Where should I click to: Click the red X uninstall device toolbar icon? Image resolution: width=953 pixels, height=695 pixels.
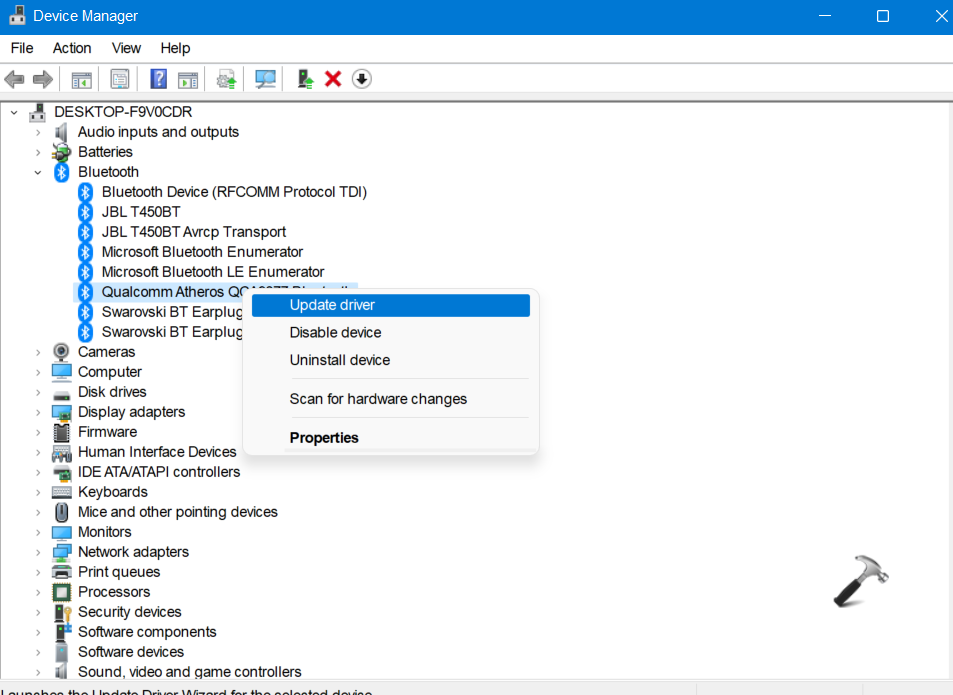[333, 79]
